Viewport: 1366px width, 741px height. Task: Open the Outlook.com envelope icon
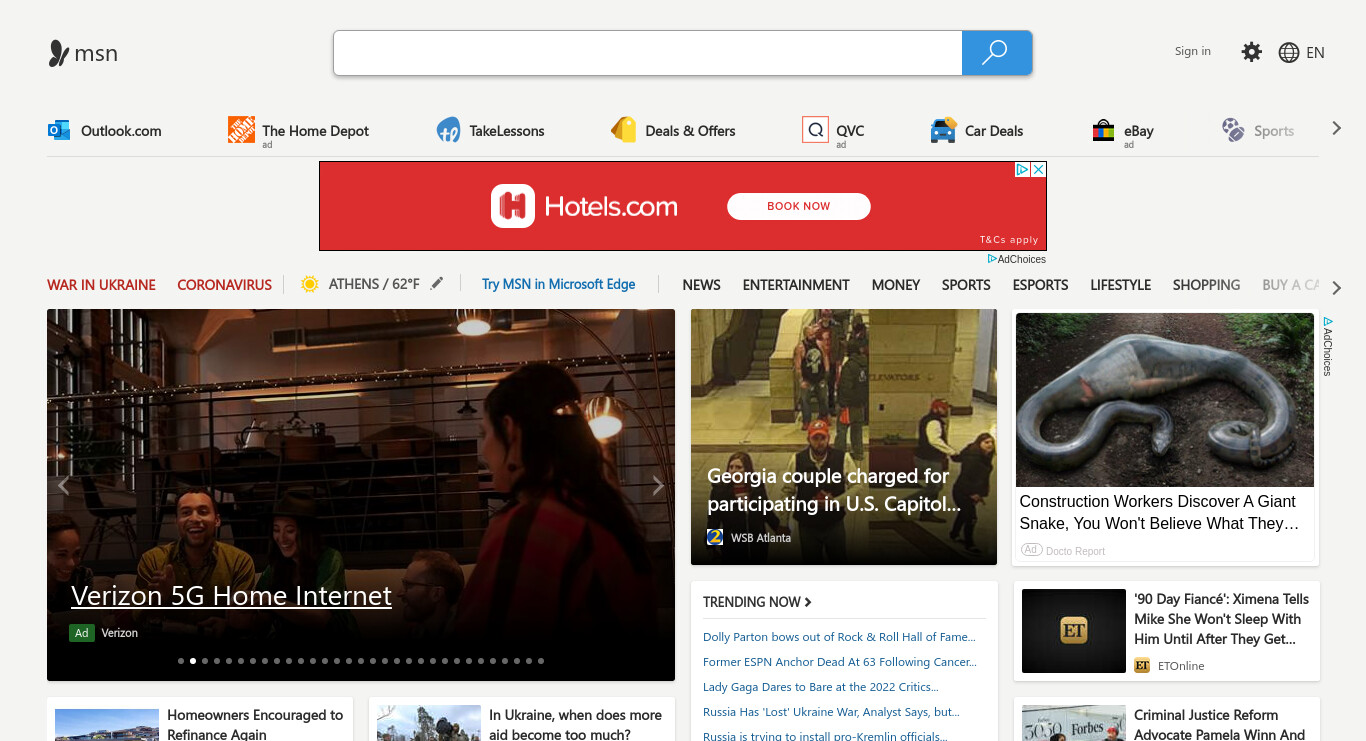59,130
